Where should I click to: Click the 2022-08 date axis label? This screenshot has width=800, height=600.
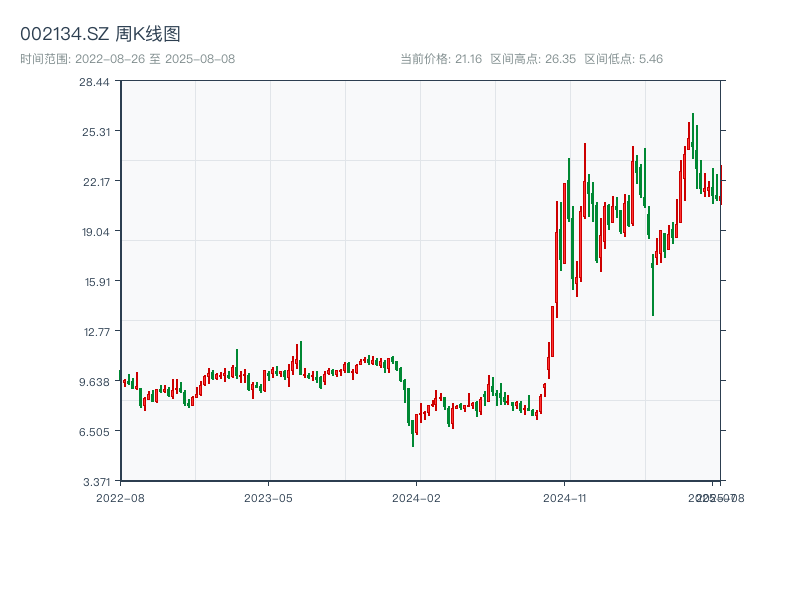tap(120, 497)
